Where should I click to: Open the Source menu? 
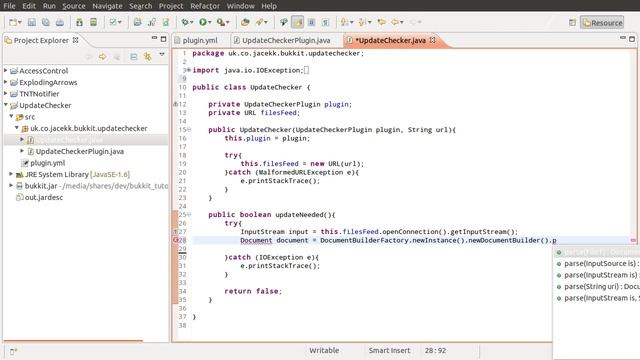pos(73,6)
